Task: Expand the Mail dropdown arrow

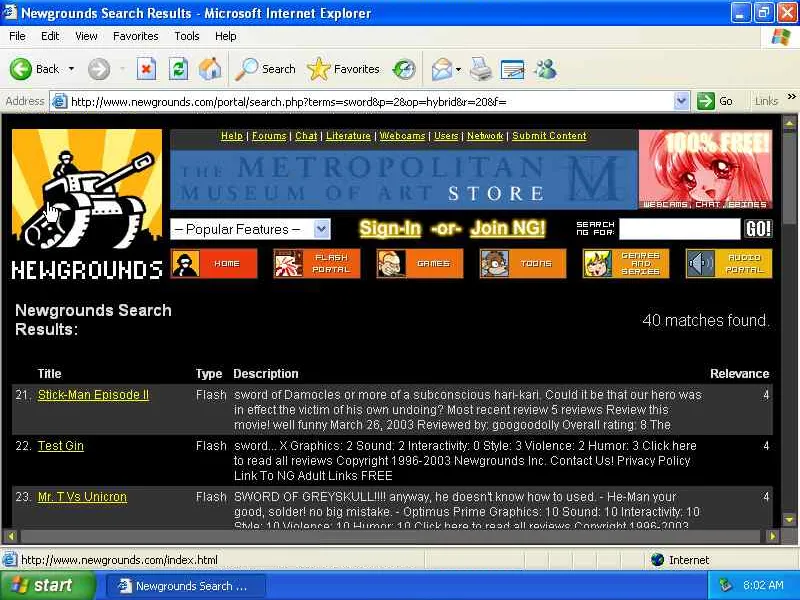Action: coord(458,69)
